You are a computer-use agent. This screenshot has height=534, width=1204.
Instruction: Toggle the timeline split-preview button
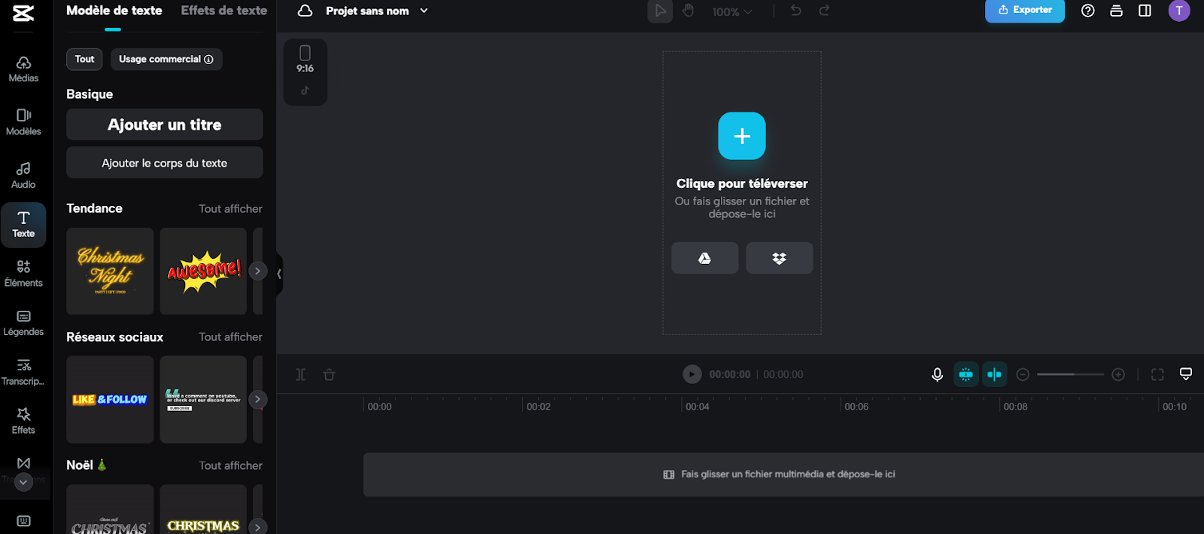tap(994, 374)
